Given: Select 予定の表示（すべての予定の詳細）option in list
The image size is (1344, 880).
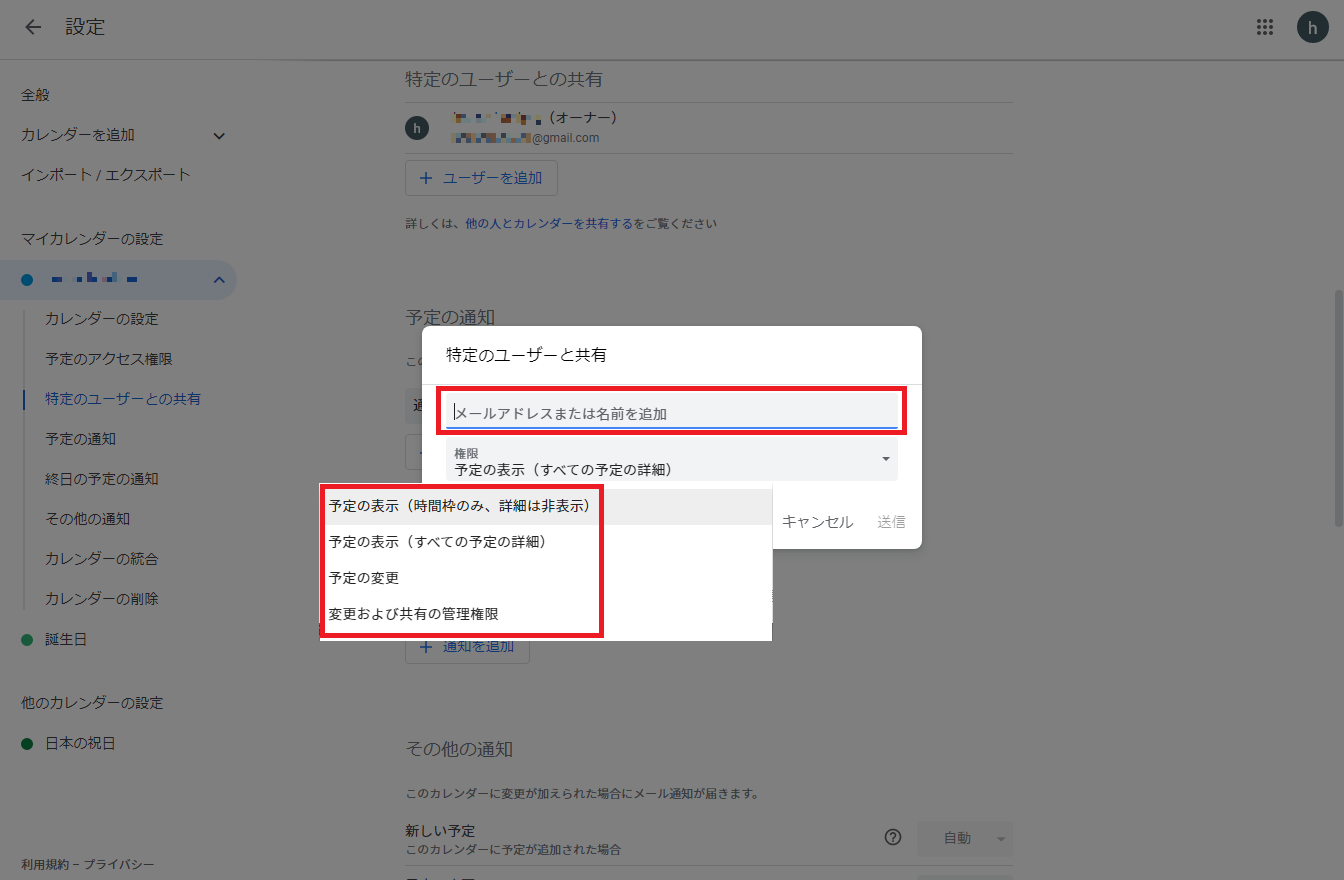Looking at the screenshot, I should [437, 542].
